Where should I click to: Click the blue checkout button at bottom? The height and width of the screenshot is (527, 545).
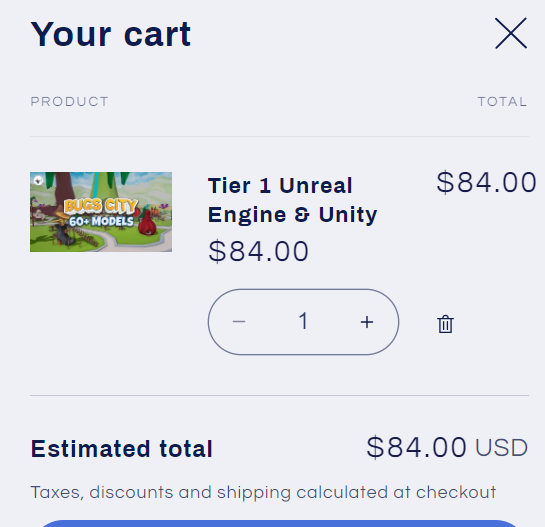[x=280, y=524]
